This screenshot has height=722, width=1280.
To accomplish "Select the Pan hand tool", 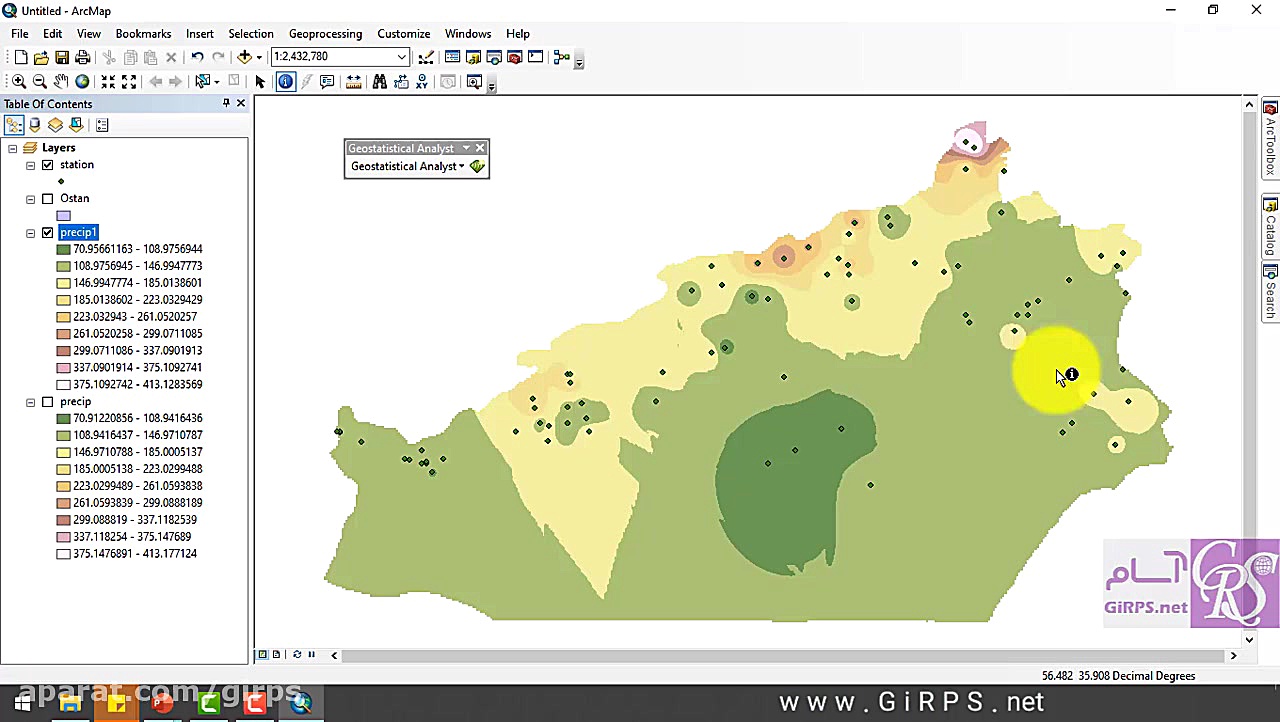I will point(61,82).
